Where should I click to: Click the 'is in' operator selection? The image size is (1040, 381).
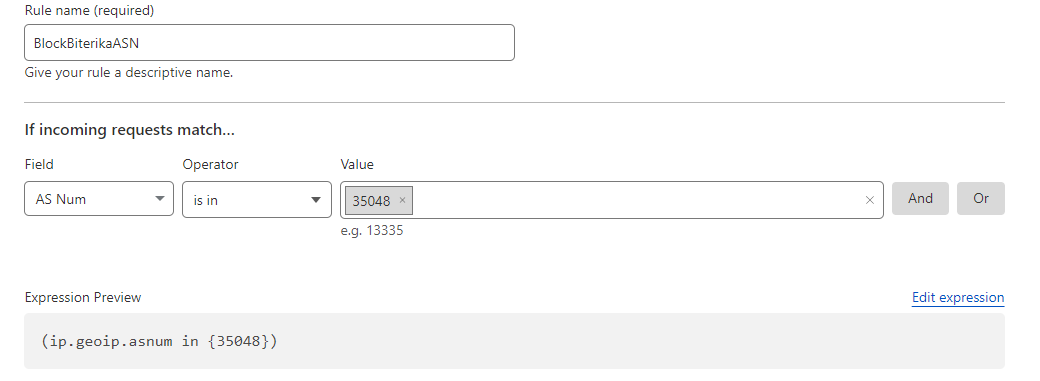coord(206,200)
